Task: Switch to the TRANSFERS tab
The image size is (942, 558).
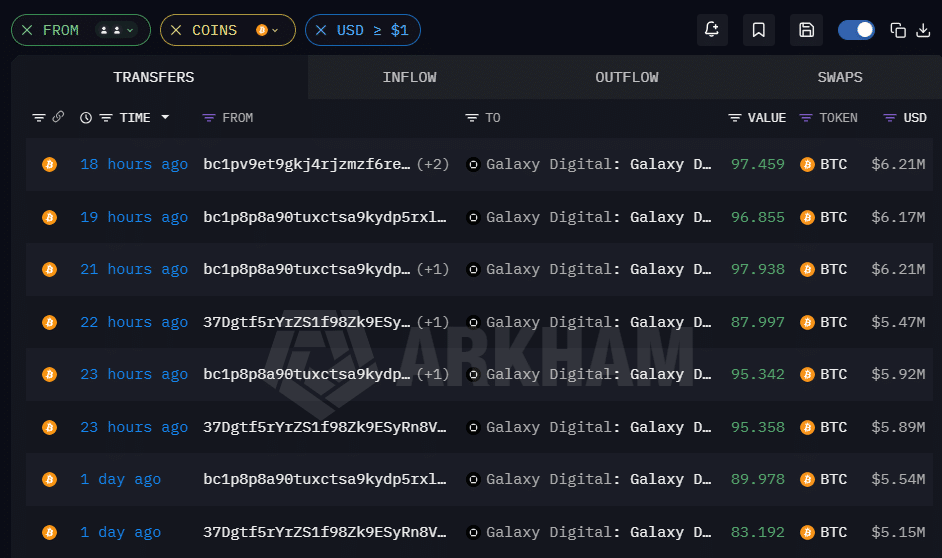Action: click(x=154, y=77)
